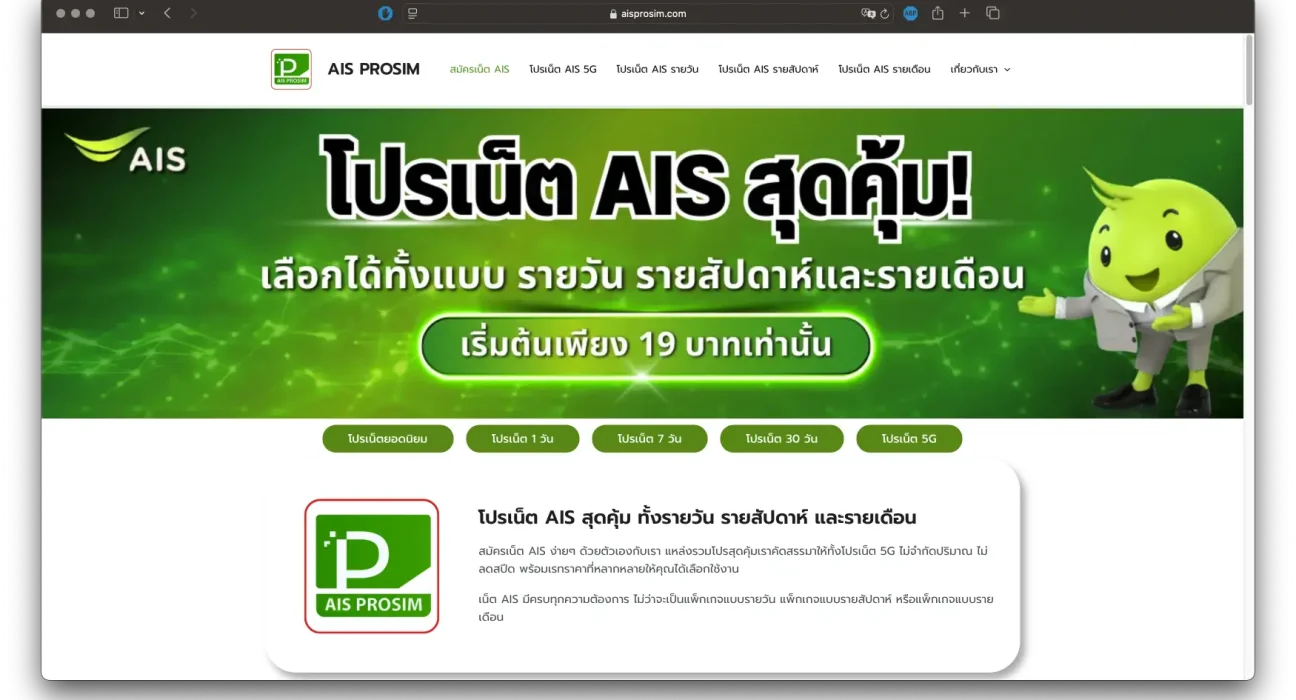Screen dimensions: 1296x700
Task: Click the โปรเน็ตยอดนิยม button
Action: coord(388,439)
